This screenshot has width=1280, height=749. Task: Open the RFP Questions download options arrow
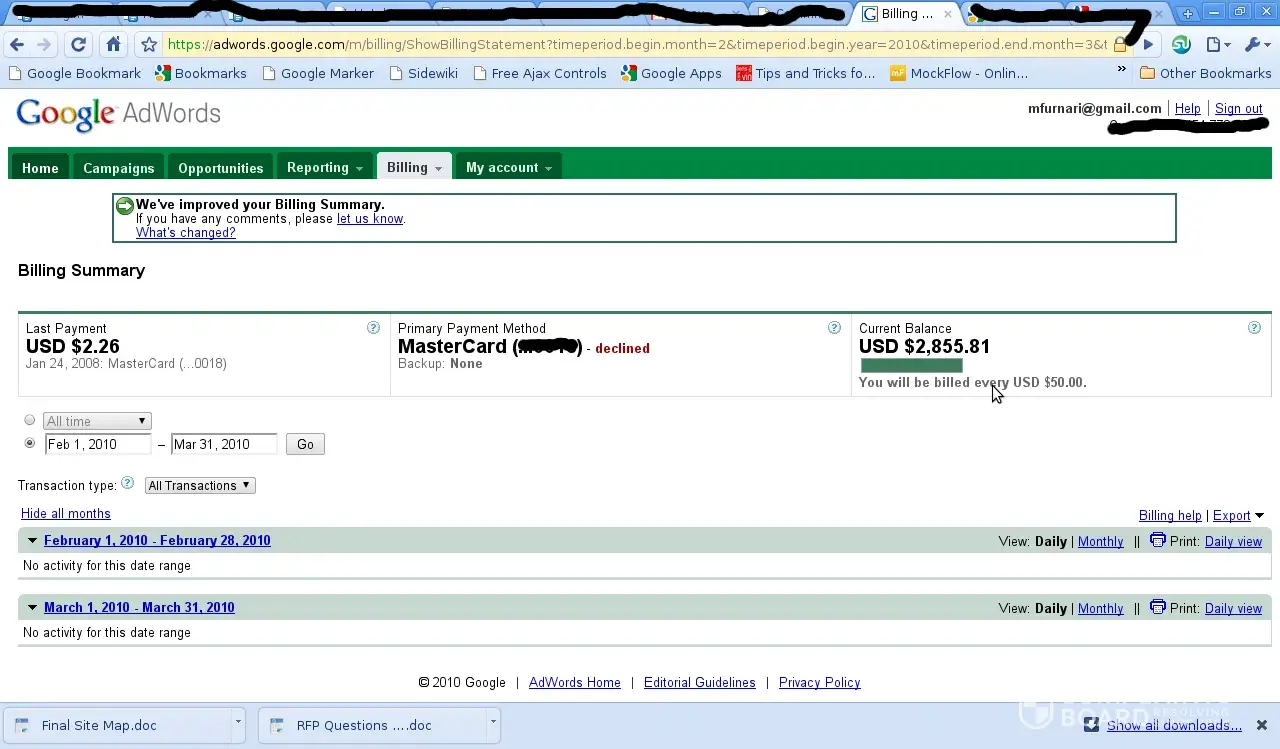(x=493, y=721)
